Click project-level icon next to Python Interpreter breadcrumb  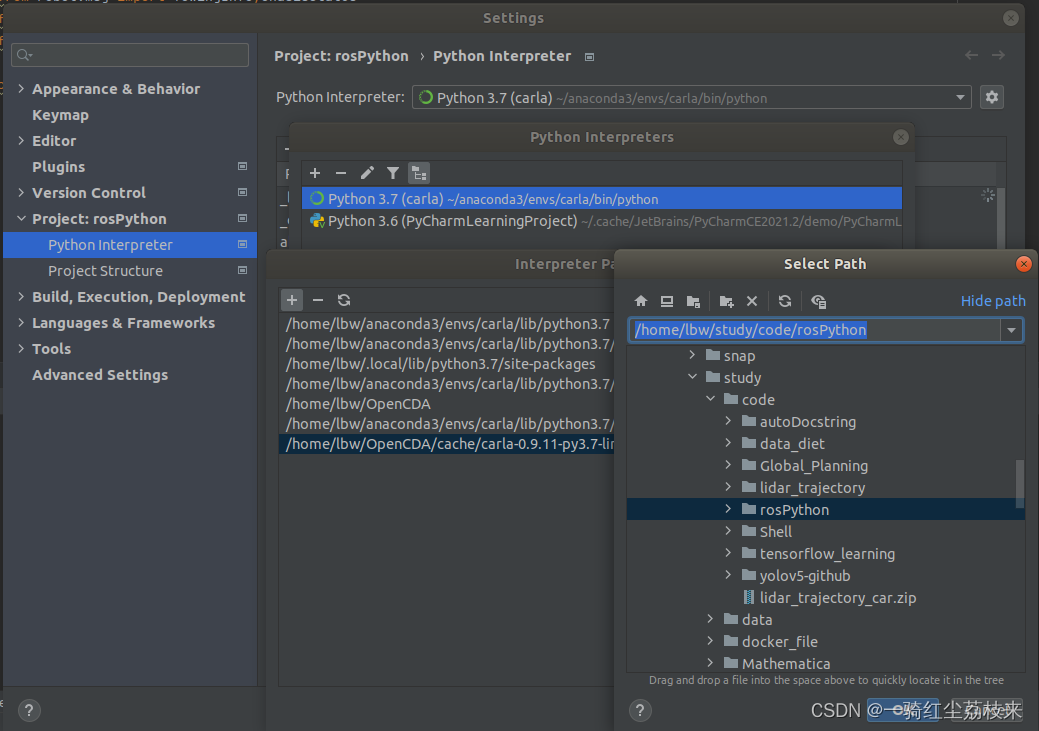[589, 57]
